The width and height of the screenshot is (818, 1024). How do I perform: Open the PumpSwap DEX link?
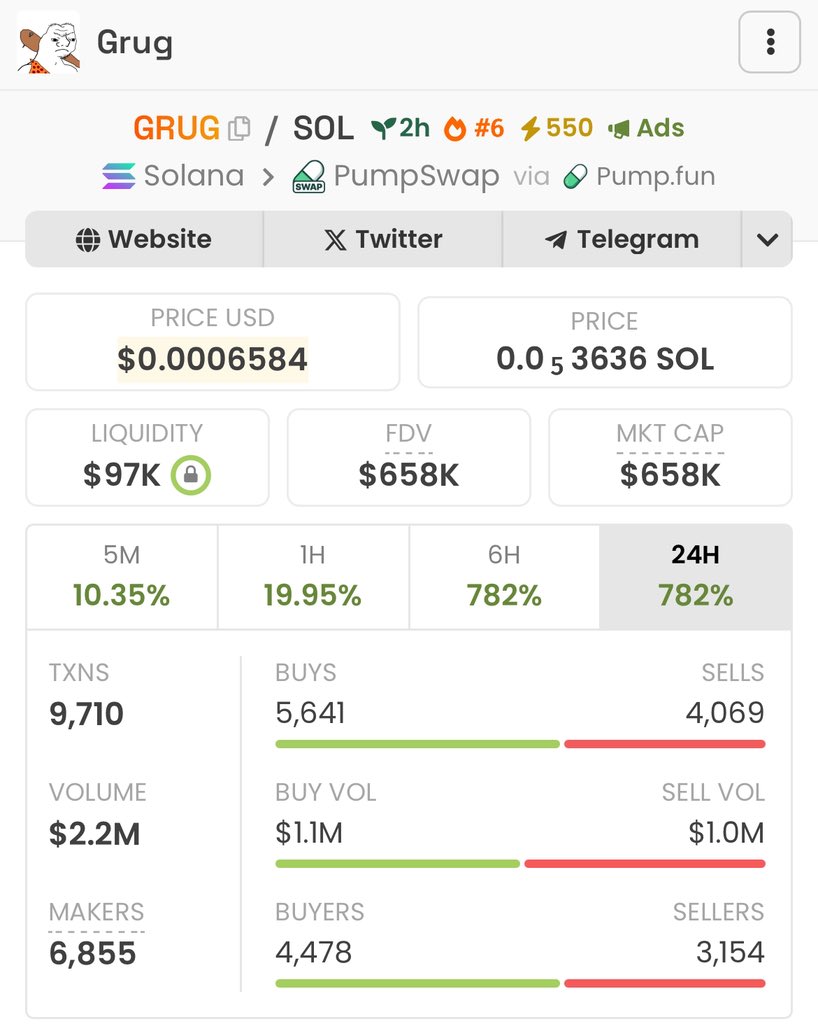point(396,176)
